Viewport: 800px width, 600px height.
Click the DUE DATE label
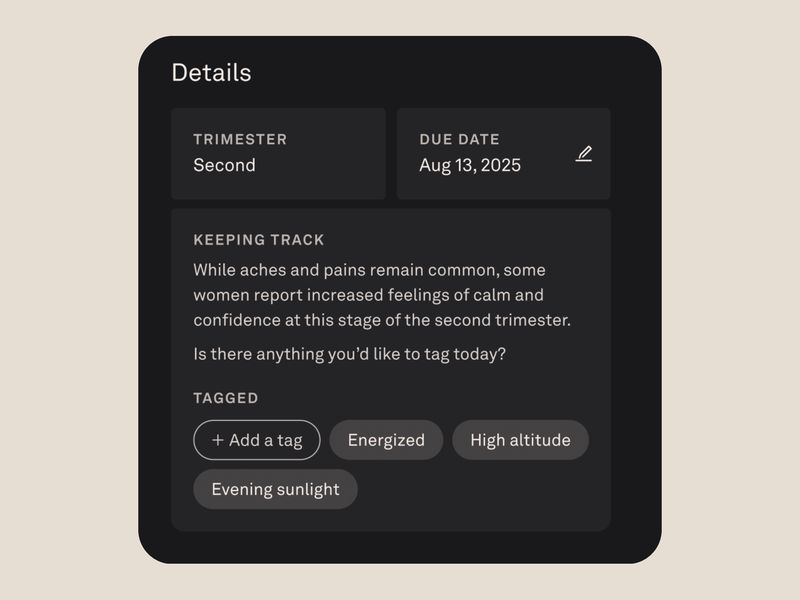tap(459, 140)
